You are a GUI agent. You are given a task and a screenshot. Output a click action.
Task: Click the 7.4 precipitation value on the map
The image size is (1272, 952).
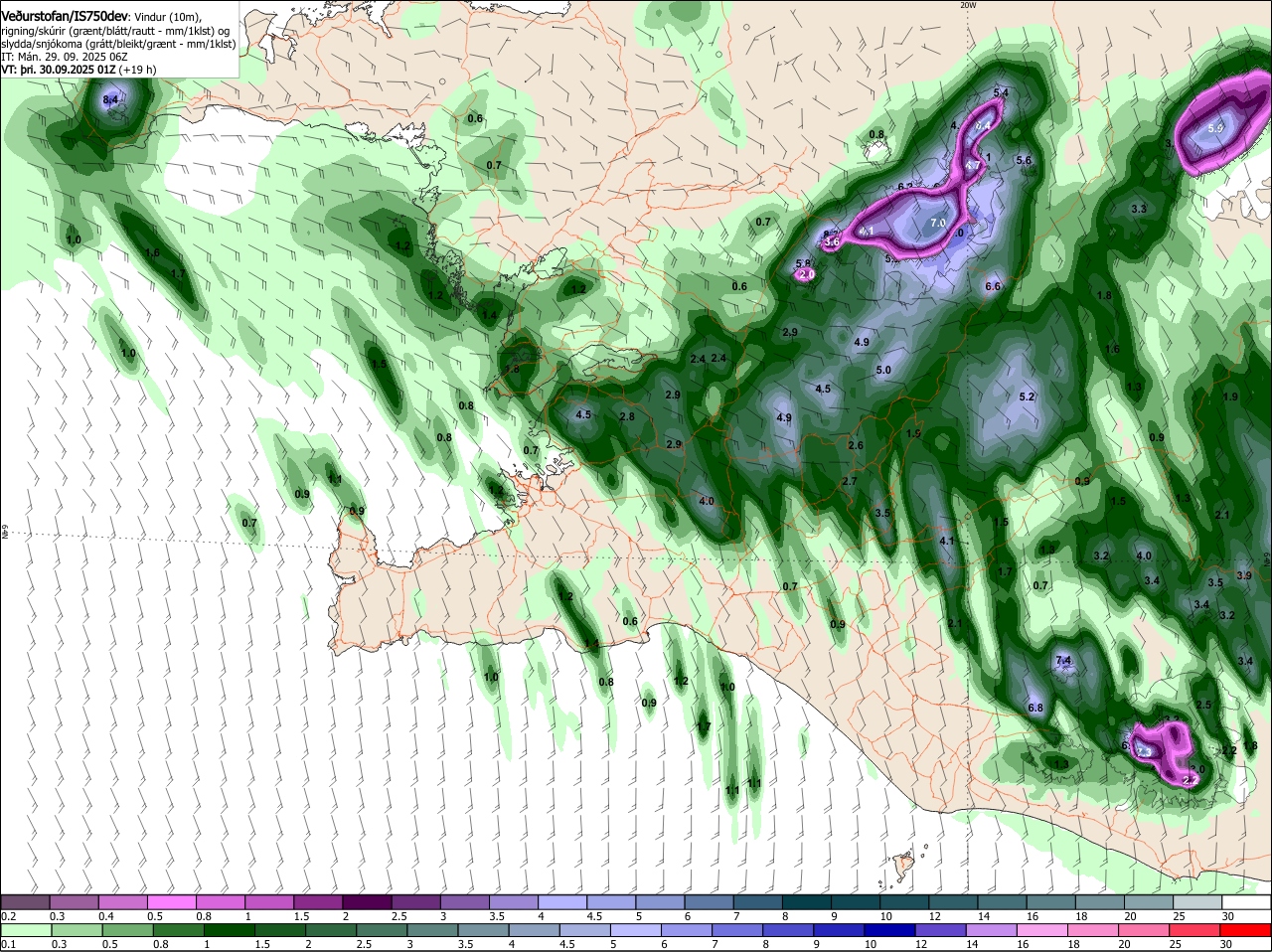[x=1062, y=660]
